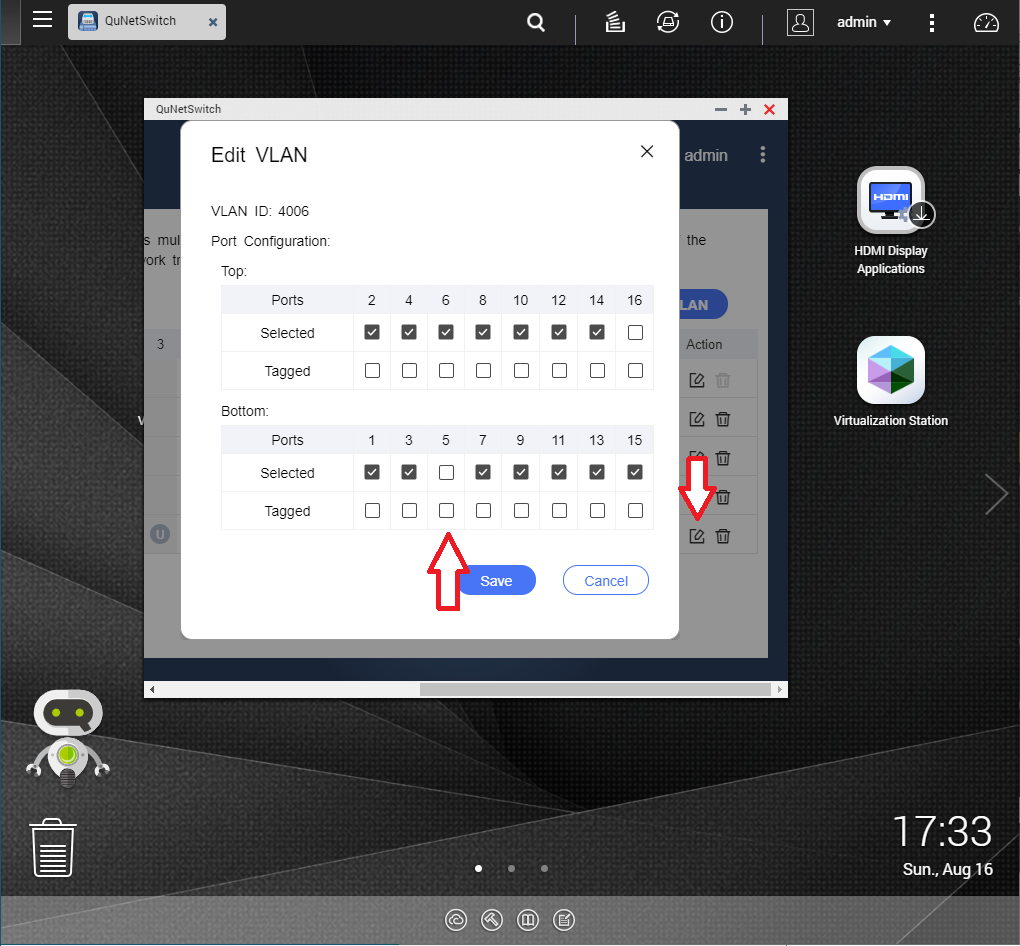Open the desktop recycle bin
The image size is (1020, 946).
[x=53, y=848]
